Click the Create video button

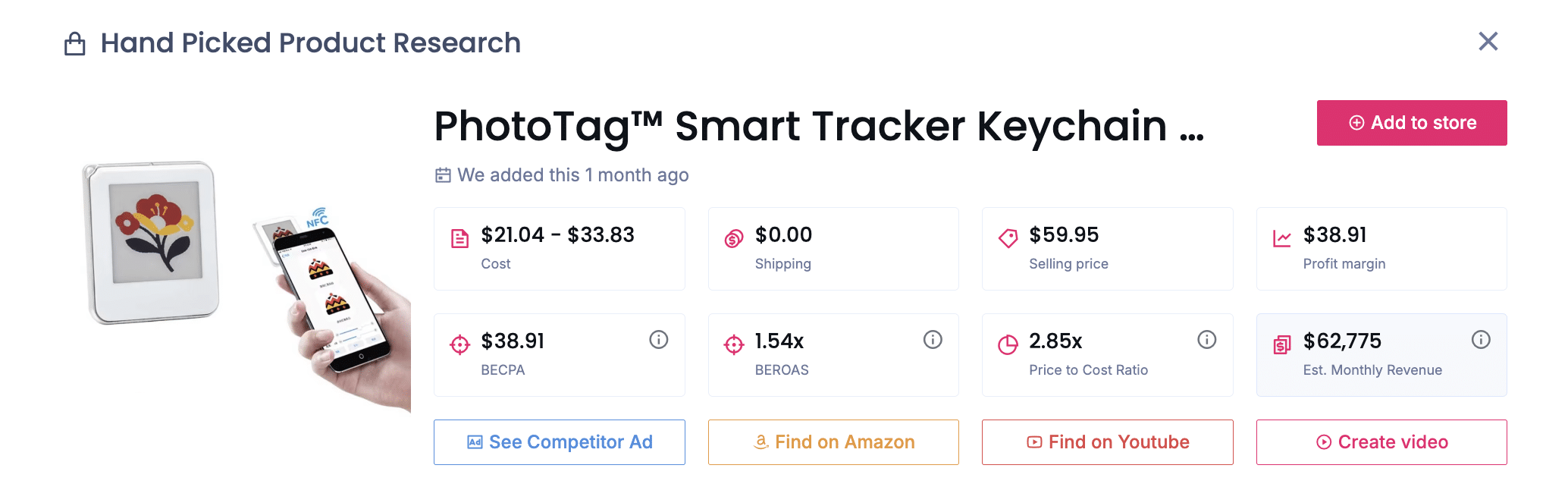[1381, 442]
